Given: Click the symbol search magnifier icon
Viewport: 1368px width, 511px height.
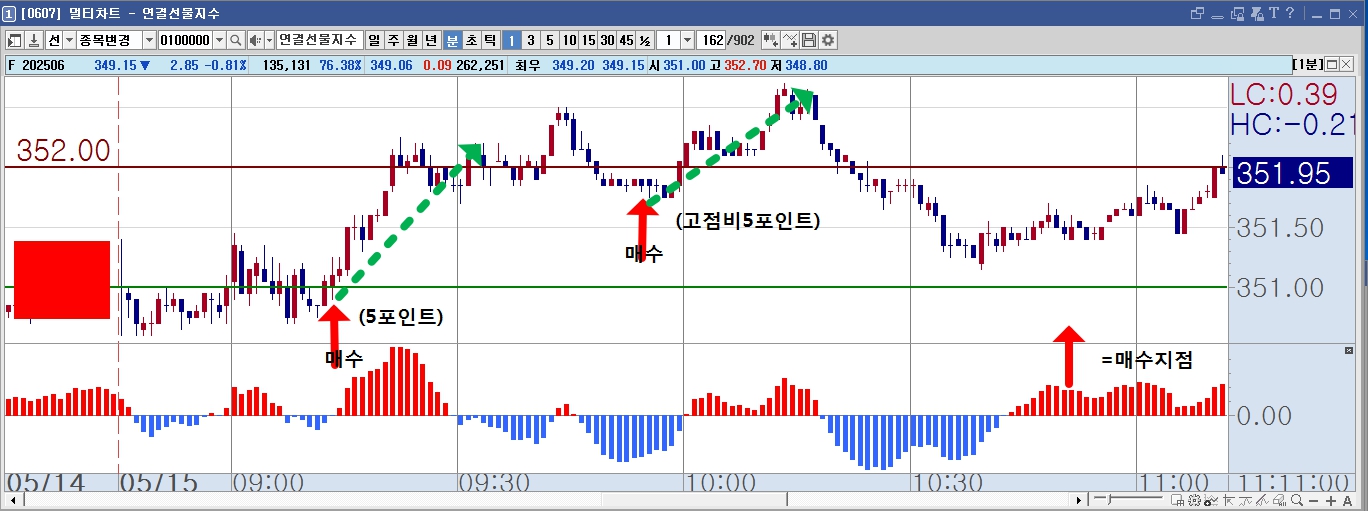Looking at the screenshot, I should click(x=236, y=40).
